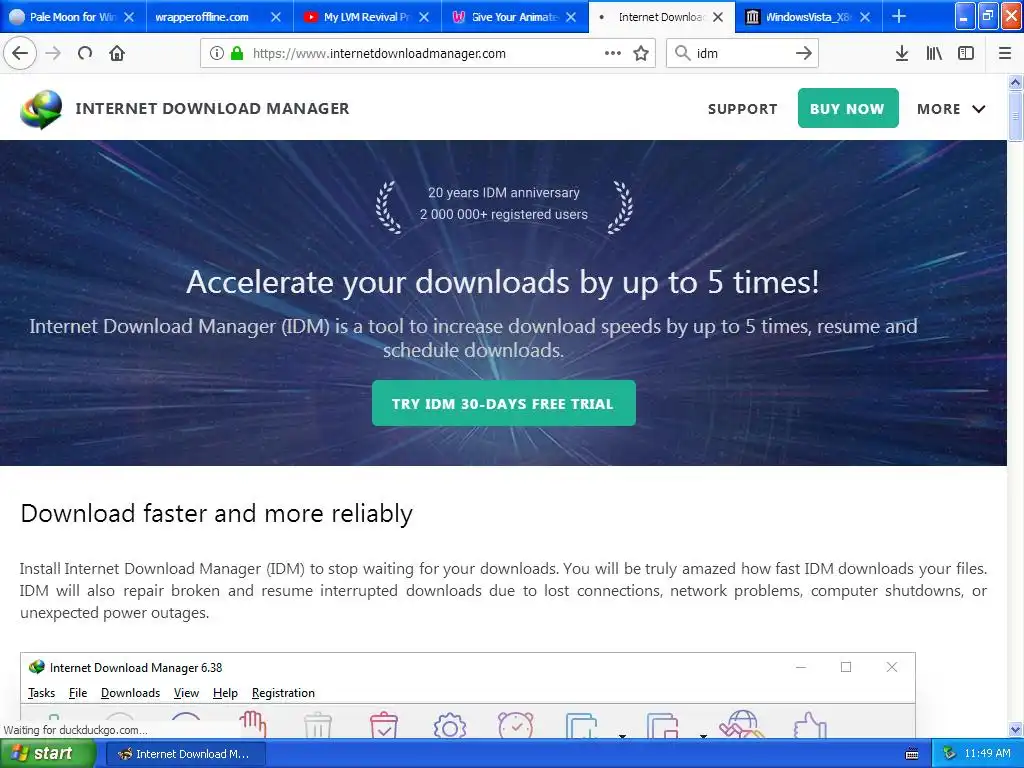
Task: Click the IDM globe logo
Action: coord(41,109)
